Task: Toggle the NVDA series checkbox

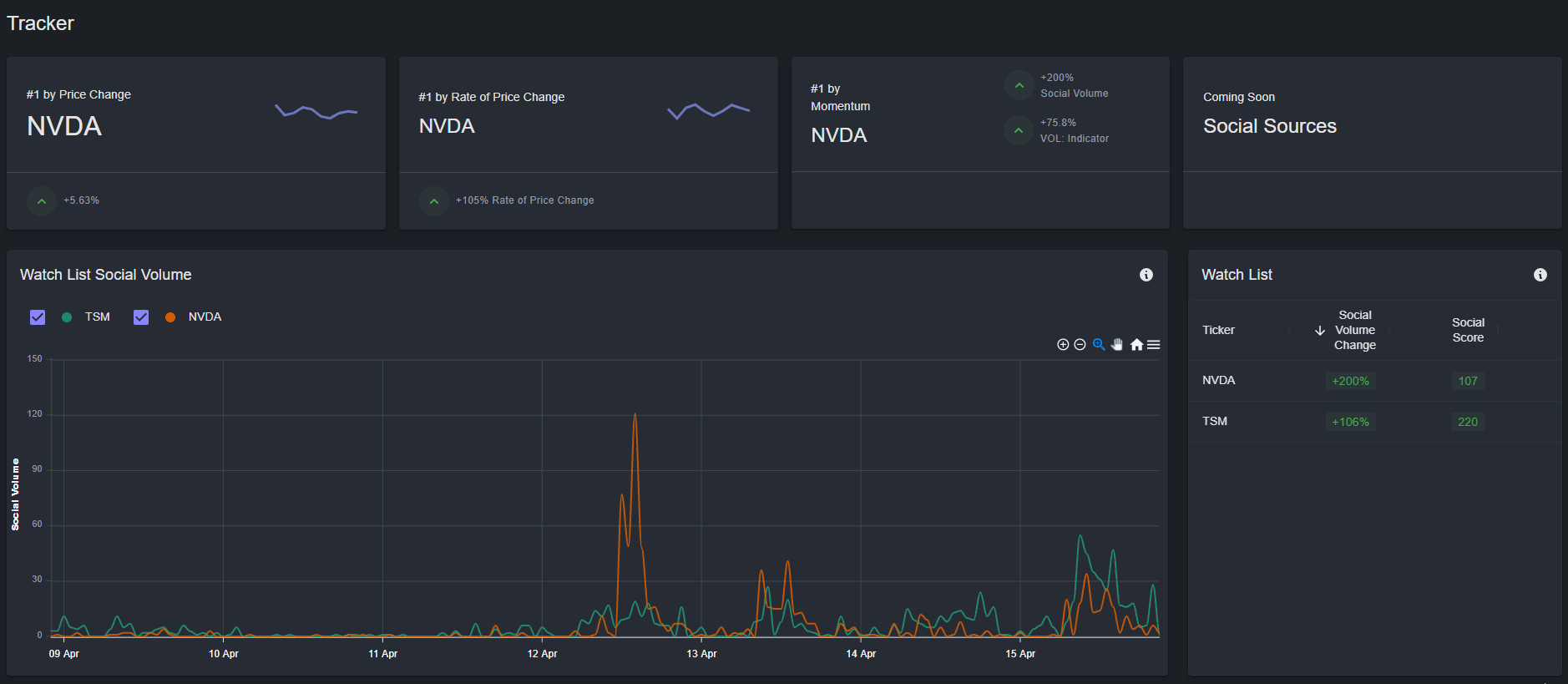Action: (141, 317)
